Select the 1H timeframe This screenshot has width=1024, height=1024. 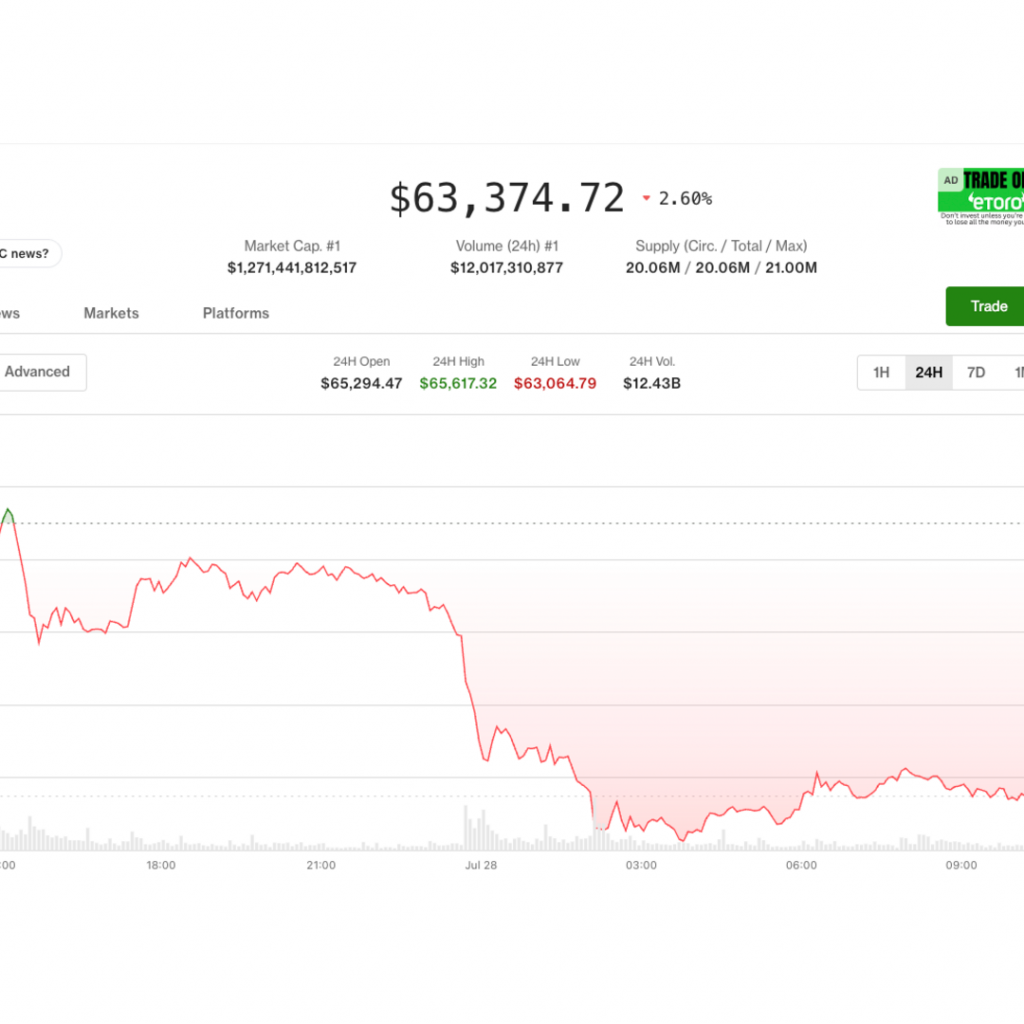click(881, 372)
